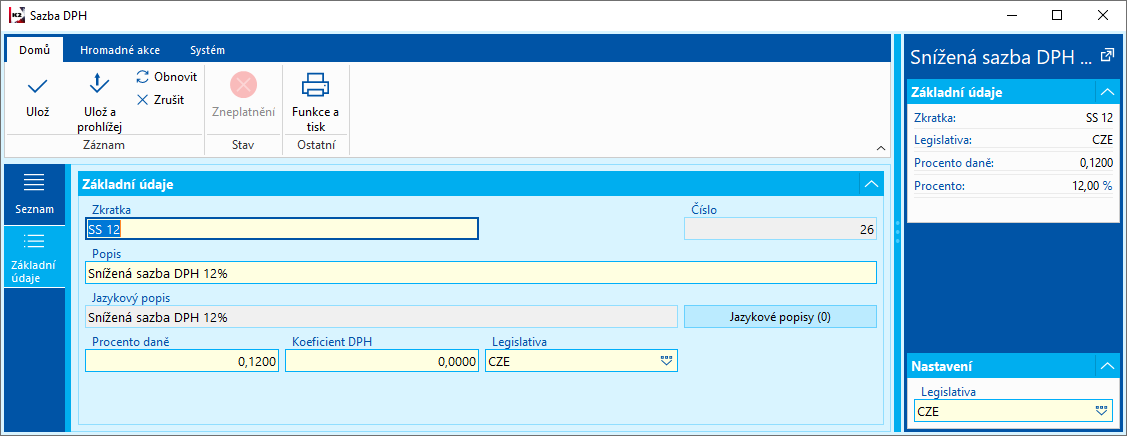Image resolution: width=1127 pixels, height=436 pixels.
Task: Click the K2 application icon in title bar
Action: click(x=16, y=14)
